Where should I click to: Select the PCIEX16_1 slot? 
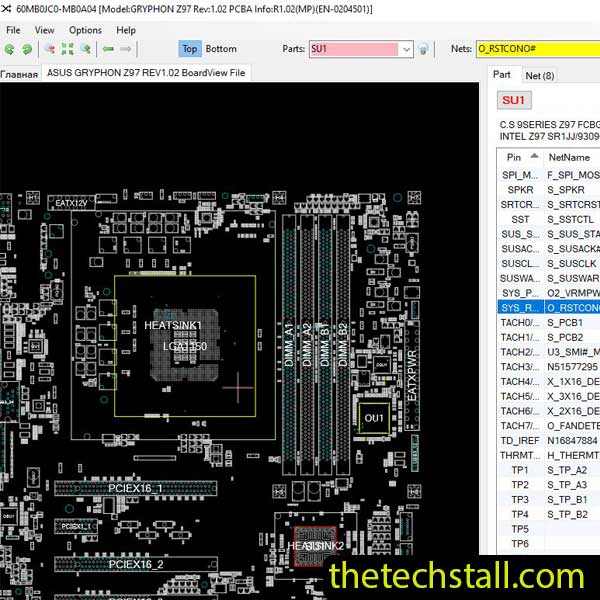point(135,489)
